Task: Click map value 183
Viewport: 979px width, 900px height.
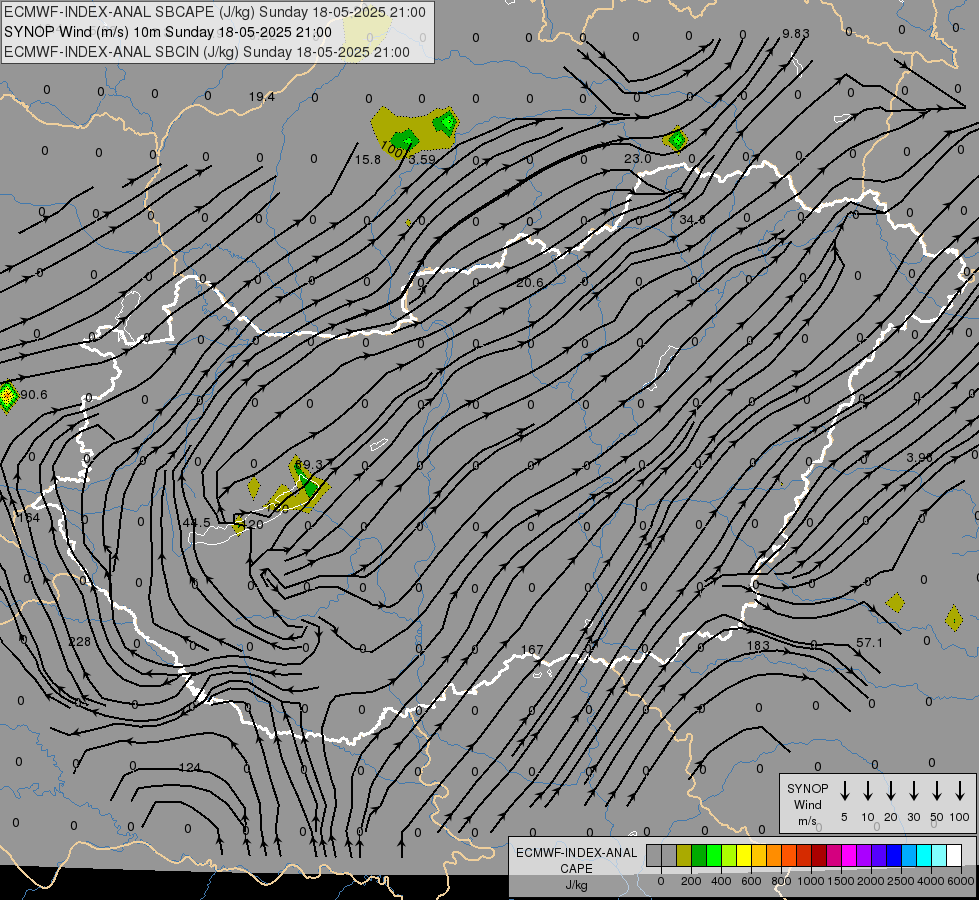Action: coord(758,645)
